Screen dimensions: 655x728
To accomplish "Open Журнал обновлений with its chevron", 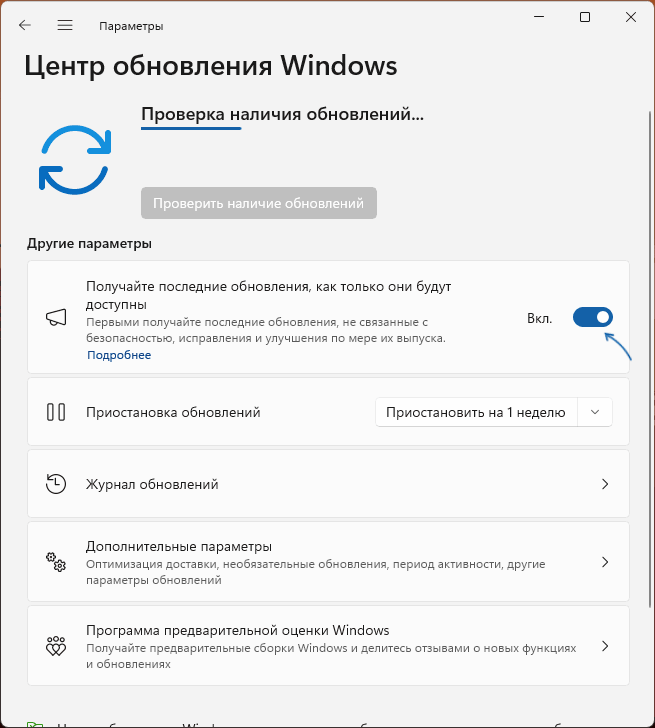I will click(x=605, y=484).
